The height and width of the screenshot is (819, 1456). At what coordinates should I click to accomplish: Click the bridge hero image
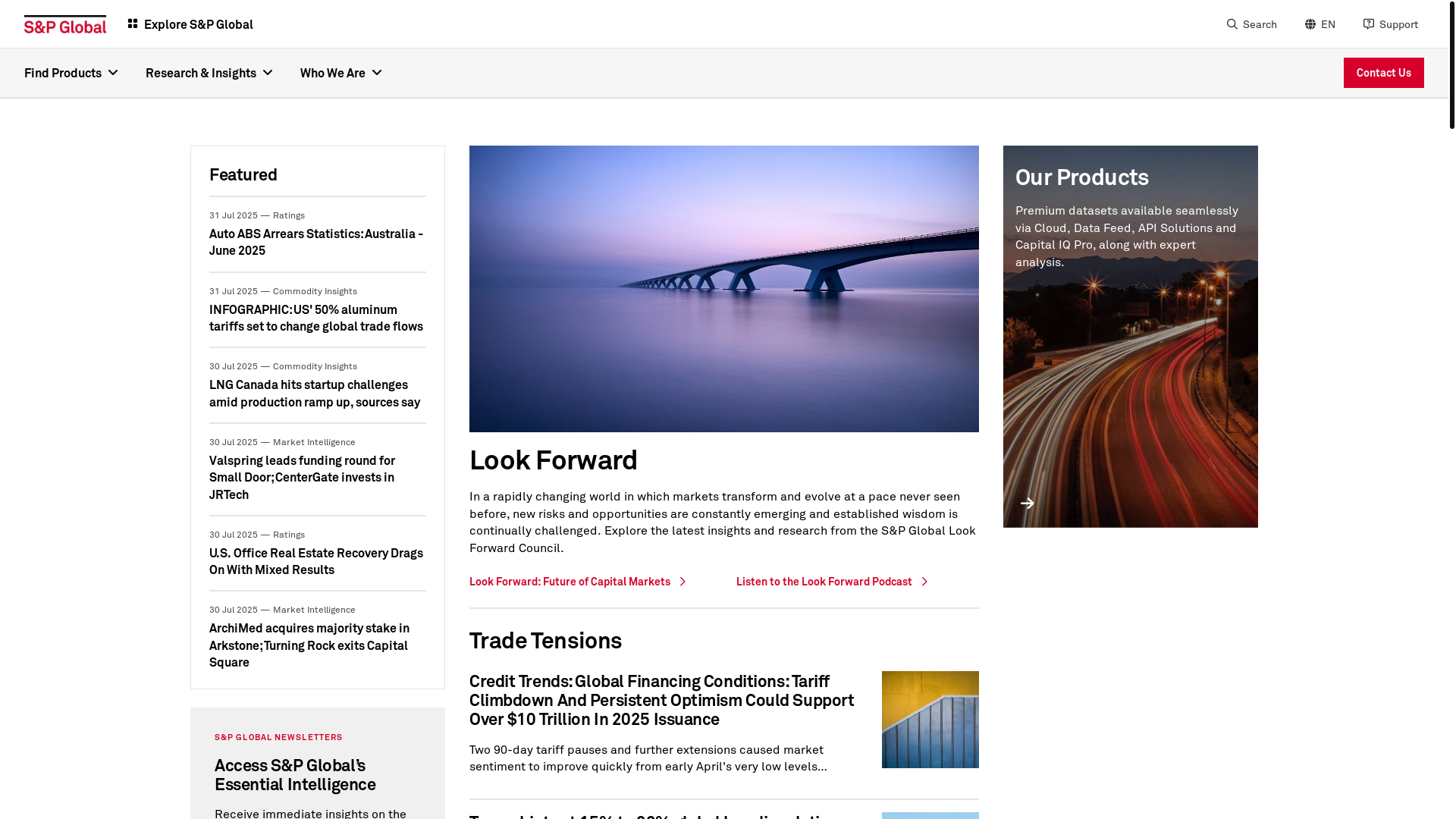pyautogui.click(x=723, y=289)
